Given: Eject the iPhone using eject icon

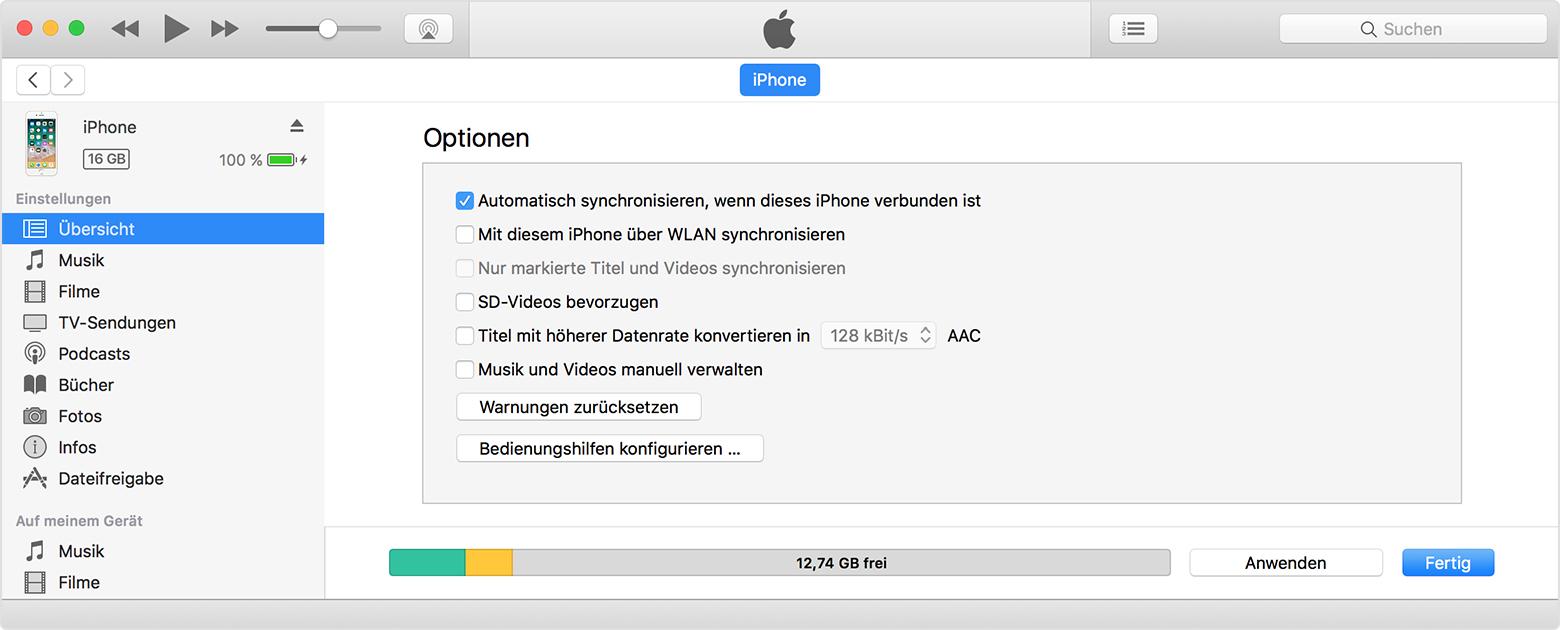Looking at the screenshot, I should point(296,126).
